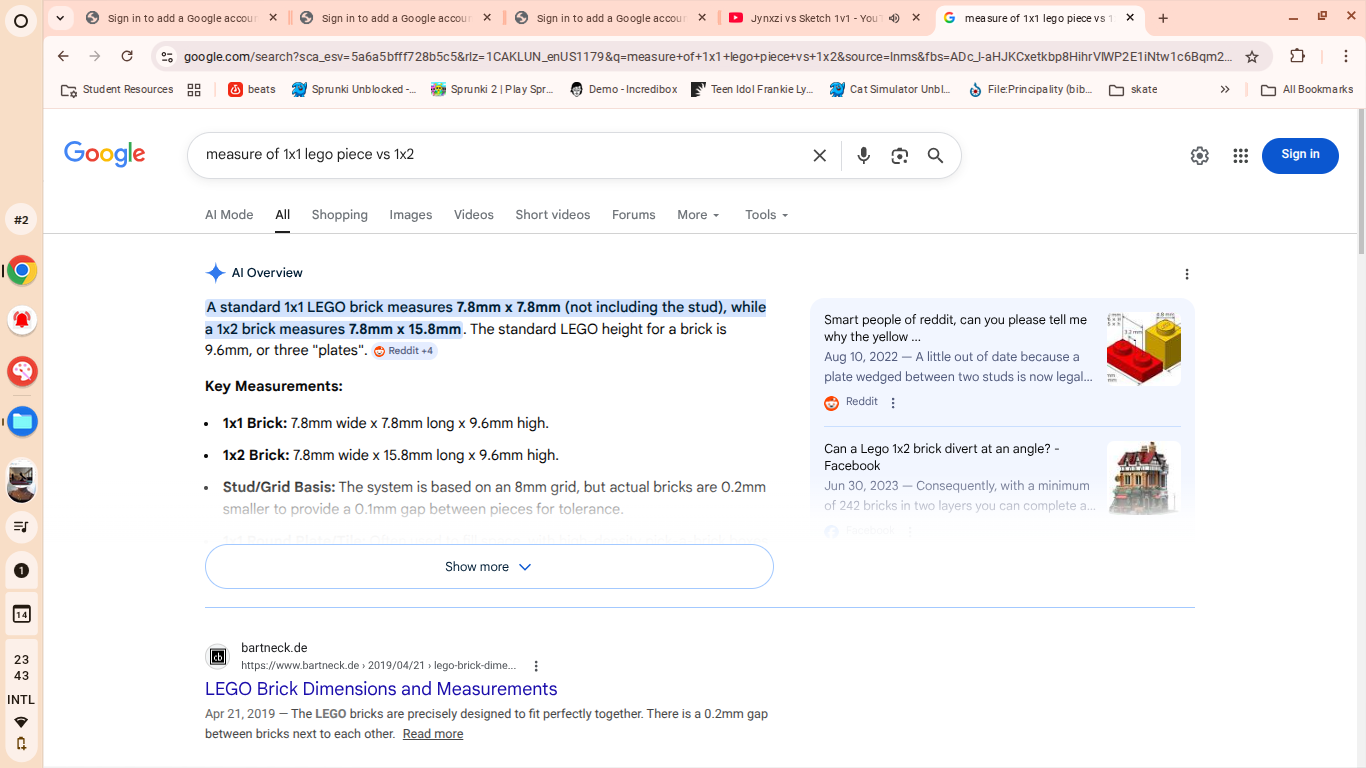This screenshot has height=768, width=1366.
Task: Open the Chrome extensions puzzle icon
Action: (1298, 57)
